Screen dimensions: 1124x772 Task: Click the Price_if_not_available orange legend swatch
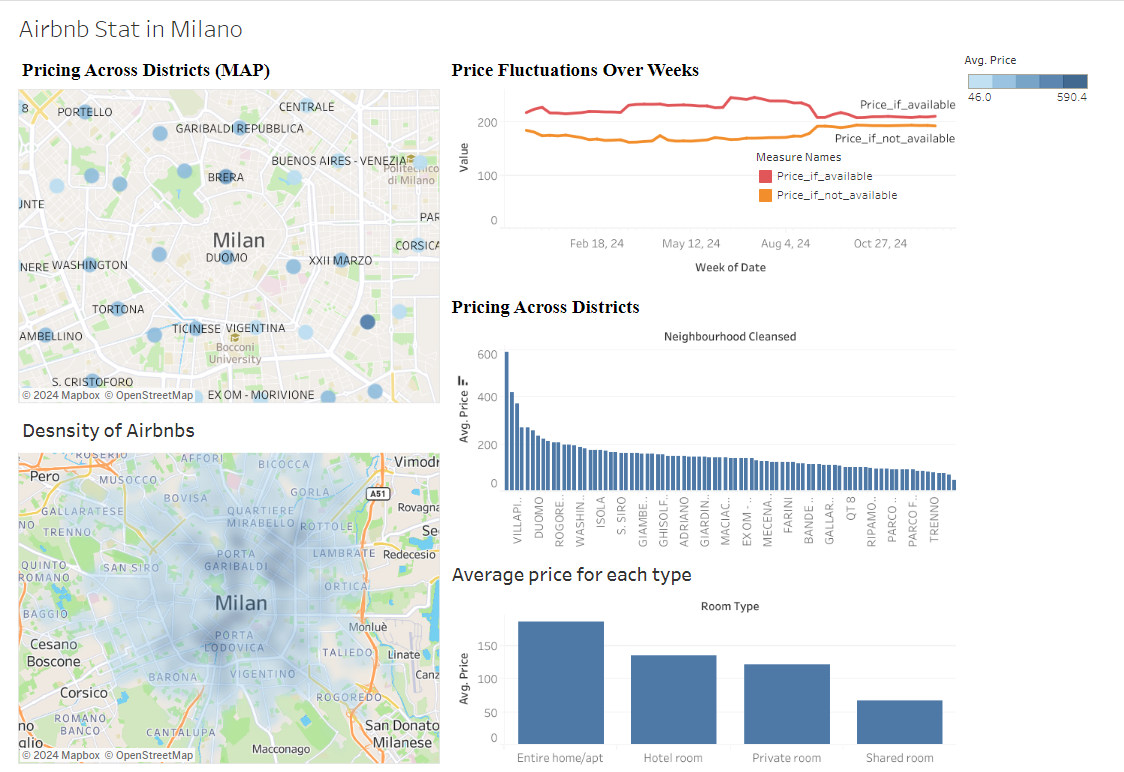[x=766, y=195]
